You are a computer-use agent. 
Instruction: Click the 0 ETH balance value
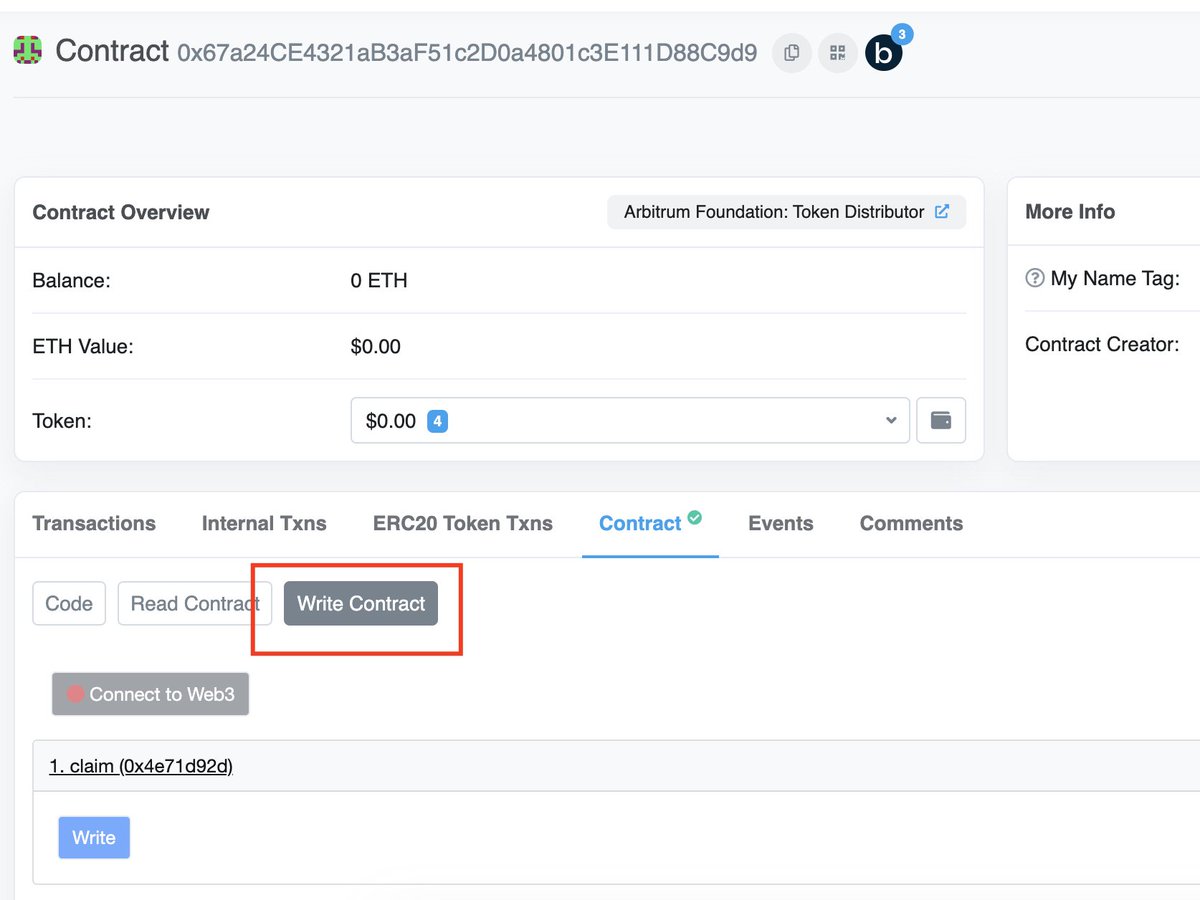(379, 281)
